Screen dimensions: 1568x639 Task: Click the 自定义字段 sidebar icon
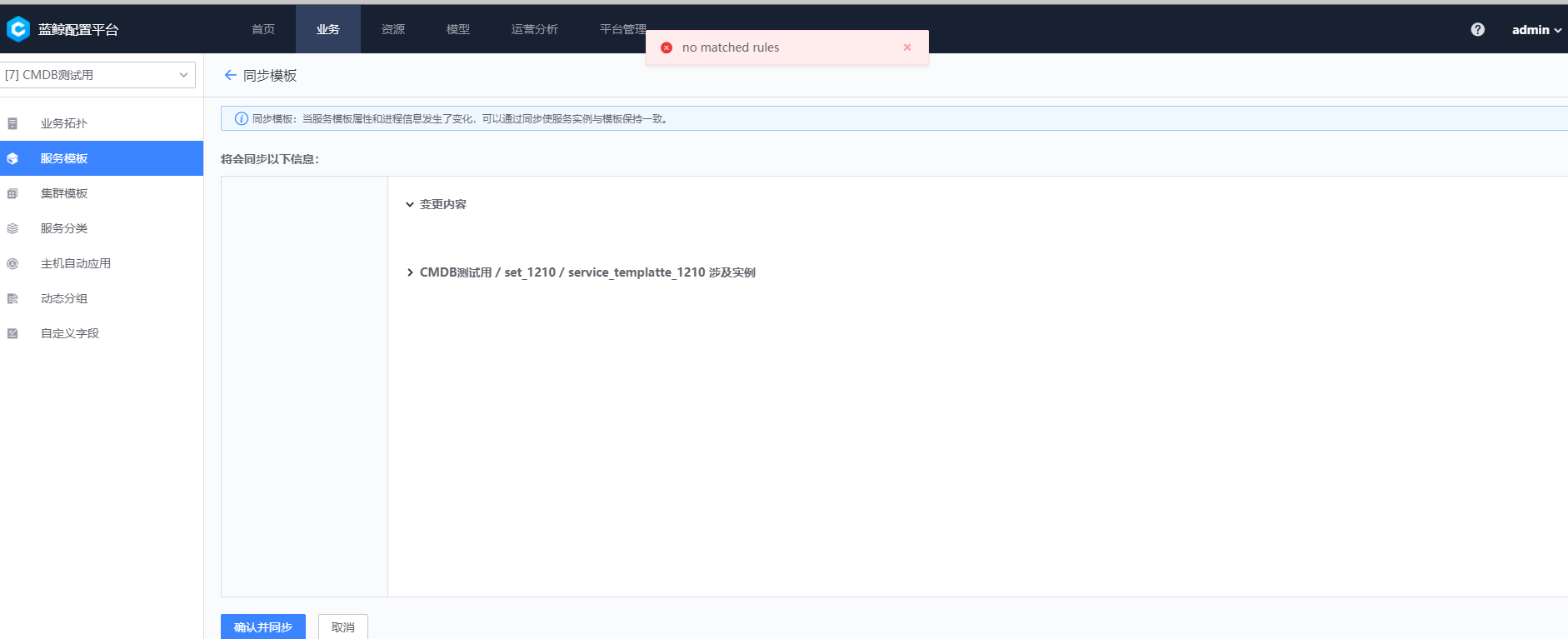pyautogui.click(x=12, y=333)
